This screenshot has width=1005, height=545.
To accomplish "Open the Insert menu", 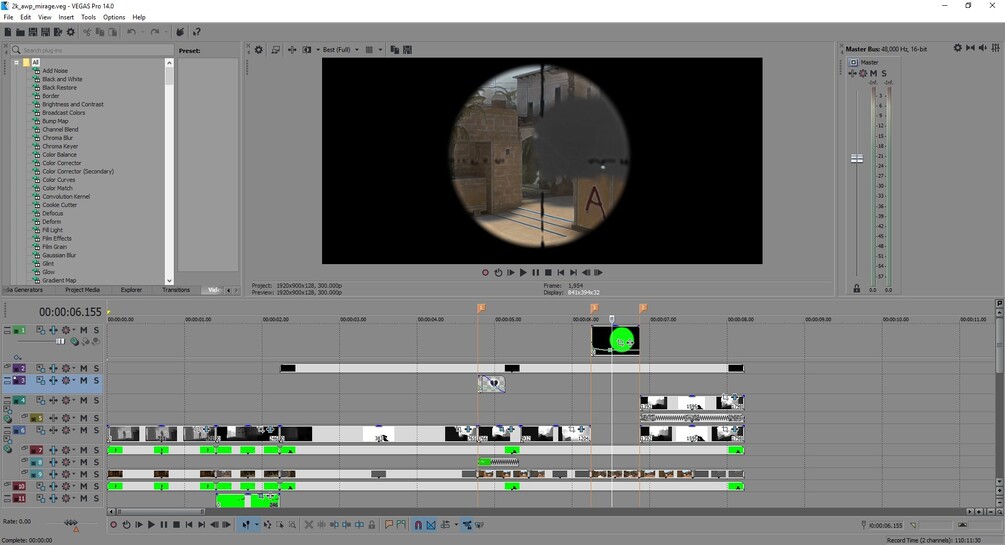I will click(x=66, y=17).
